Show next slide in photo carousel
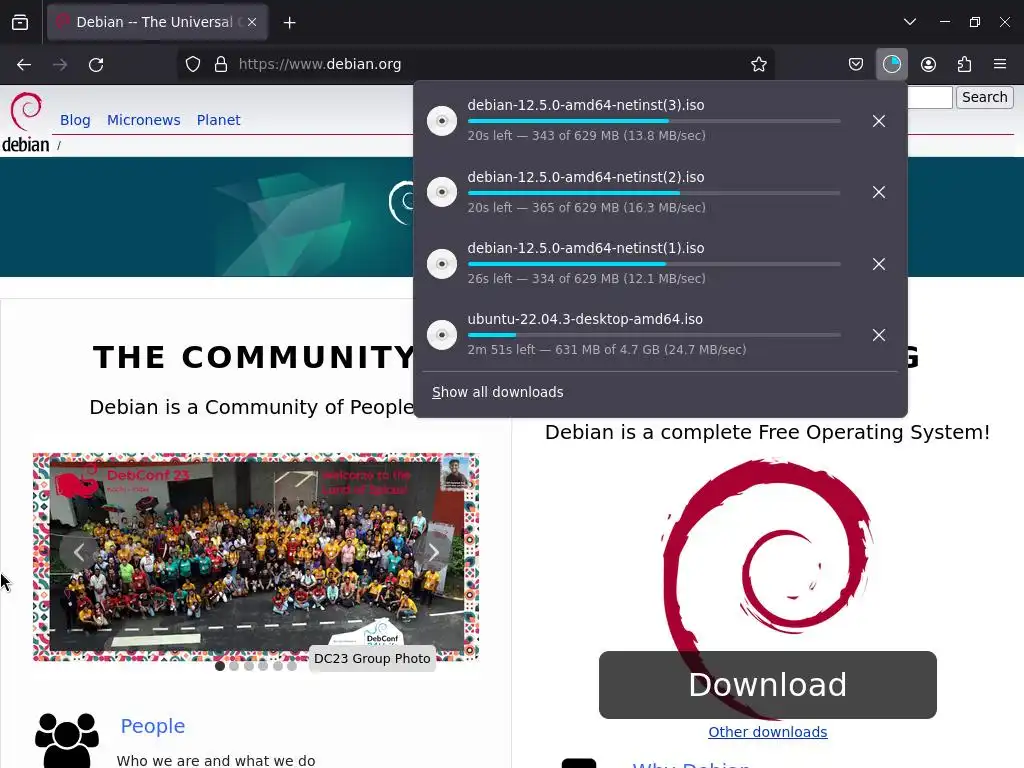Screen dimensions: 1024x768 tap(433, 552)
